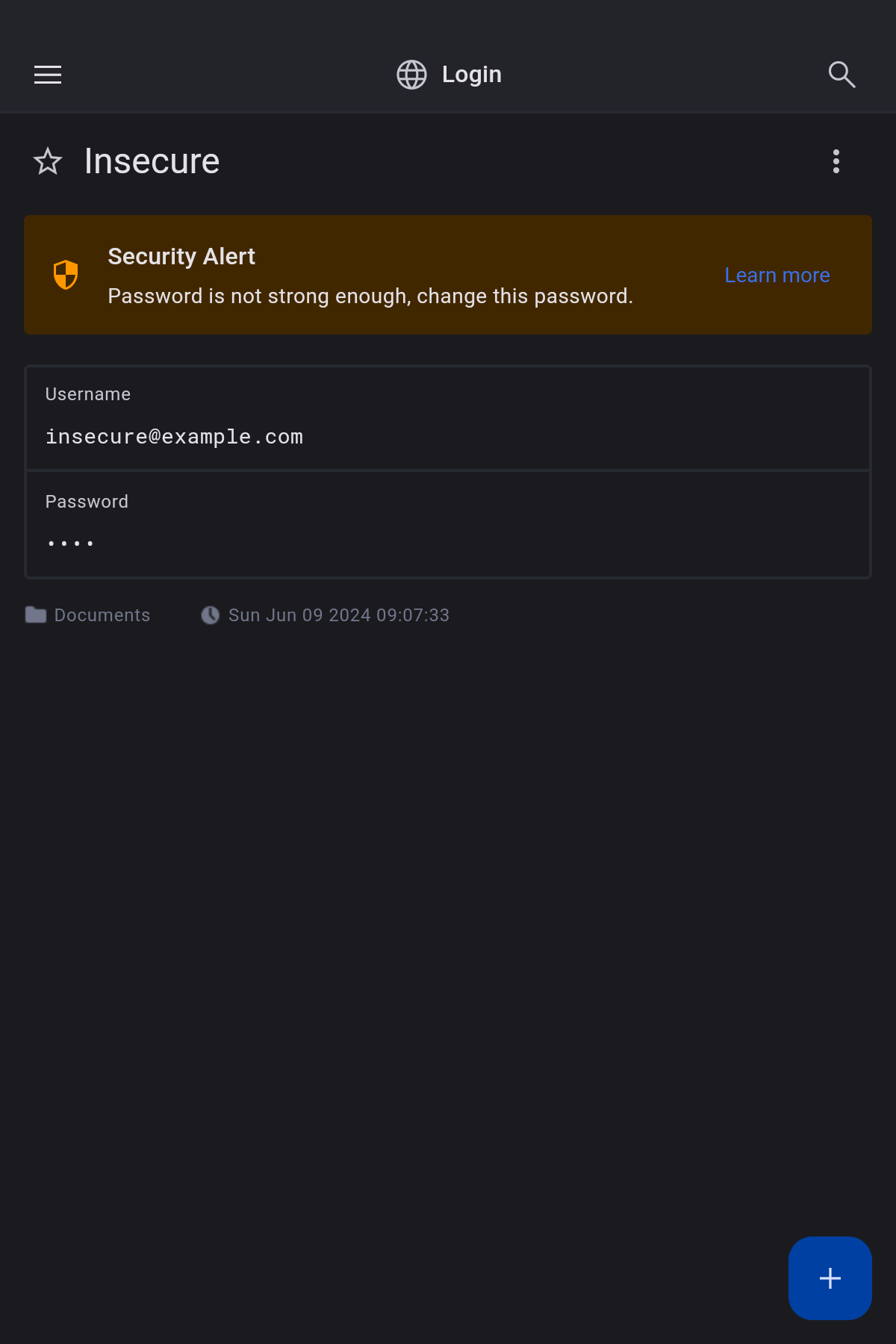Viewport: 896px width, 1344px height.
Task: Click the username field value
Action: pos(174,437)
